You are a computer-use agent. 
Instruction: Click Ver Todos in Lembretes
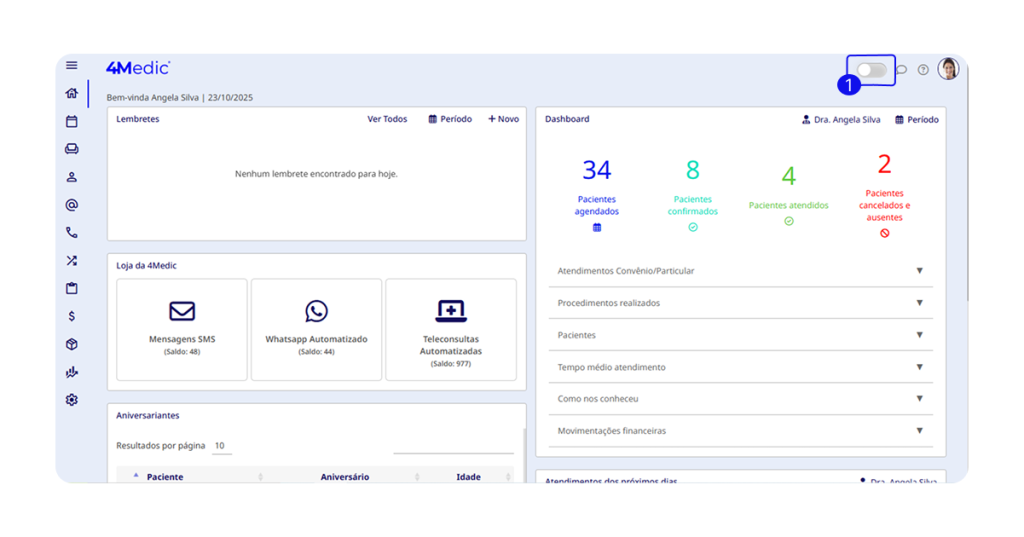(387, 119)
